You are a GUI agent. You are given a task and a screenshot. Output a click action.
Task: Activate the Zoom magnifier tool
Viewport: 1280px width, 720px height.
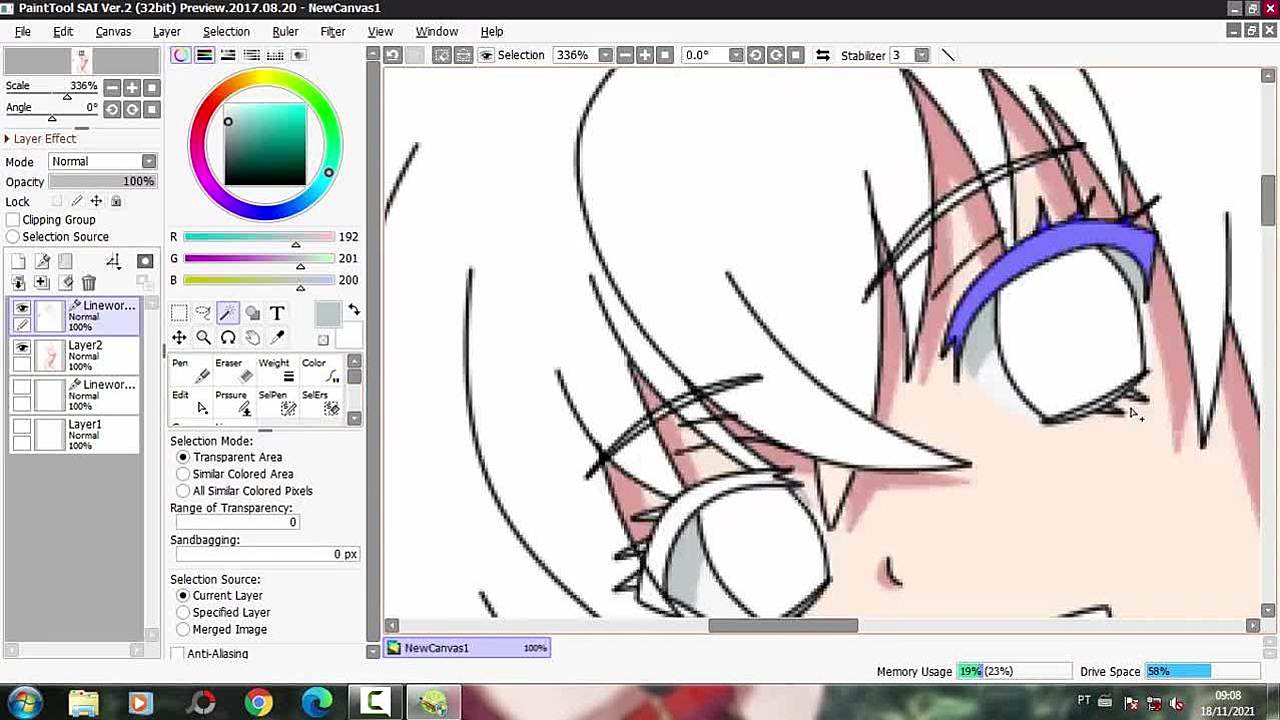(203, 338)
